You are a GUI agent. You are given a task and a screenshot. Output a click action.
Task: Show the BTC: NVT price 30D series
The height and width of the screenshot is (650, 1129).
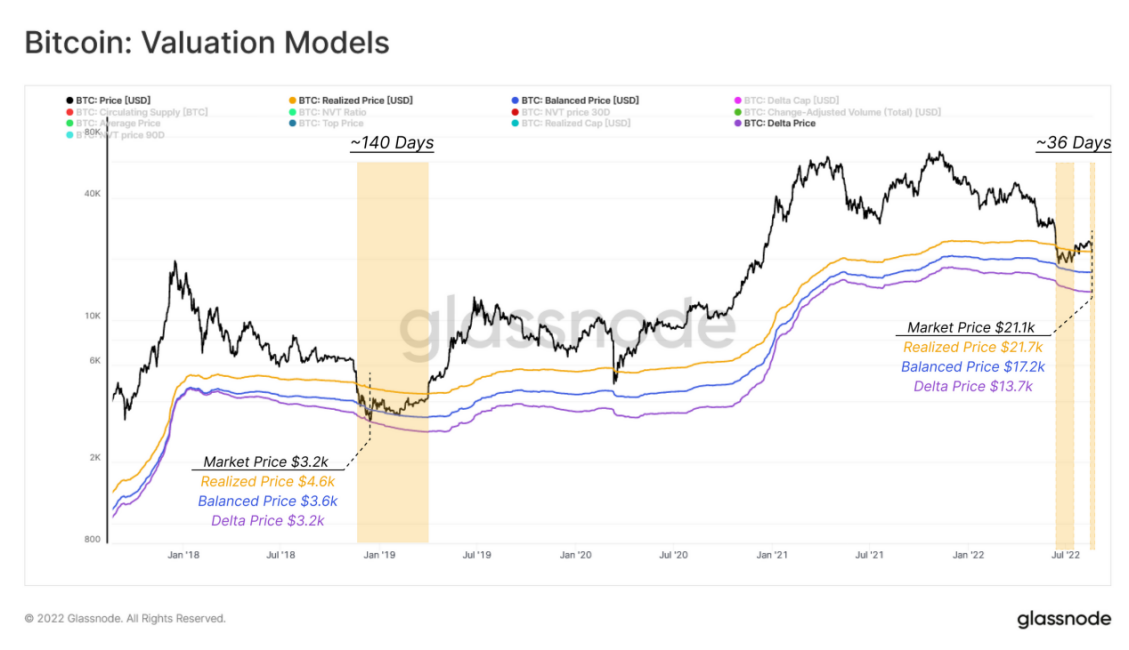pyautogui.click(x=560, y=112)
